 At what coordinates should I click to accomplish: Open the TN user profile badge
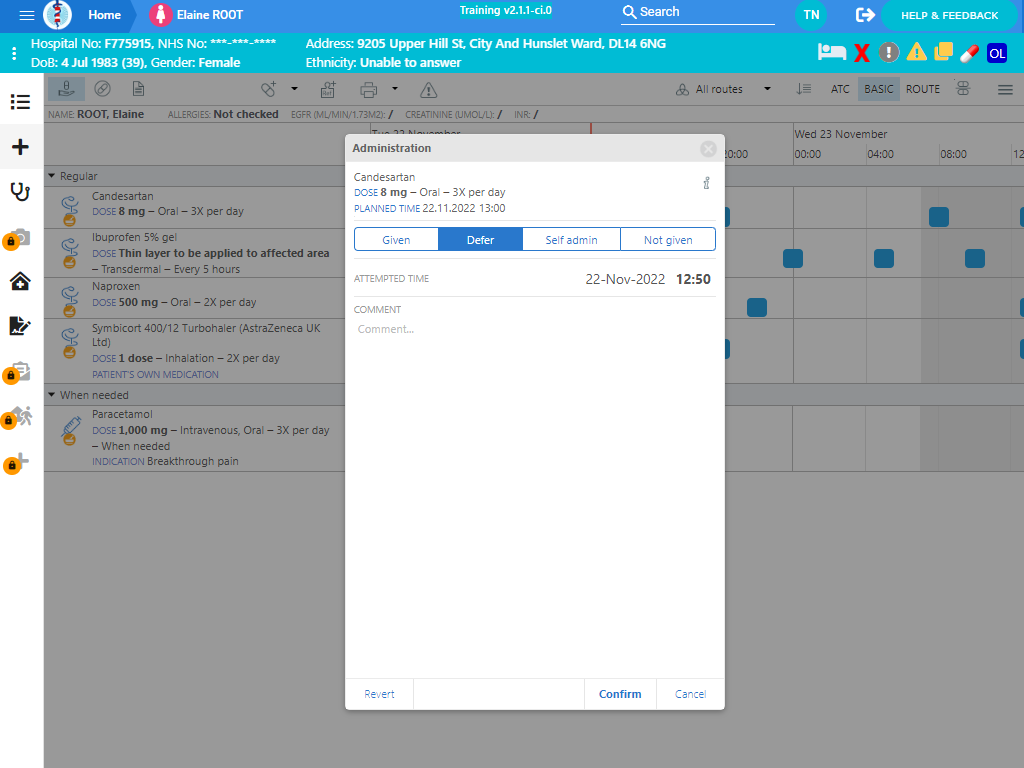pos(811,15)
